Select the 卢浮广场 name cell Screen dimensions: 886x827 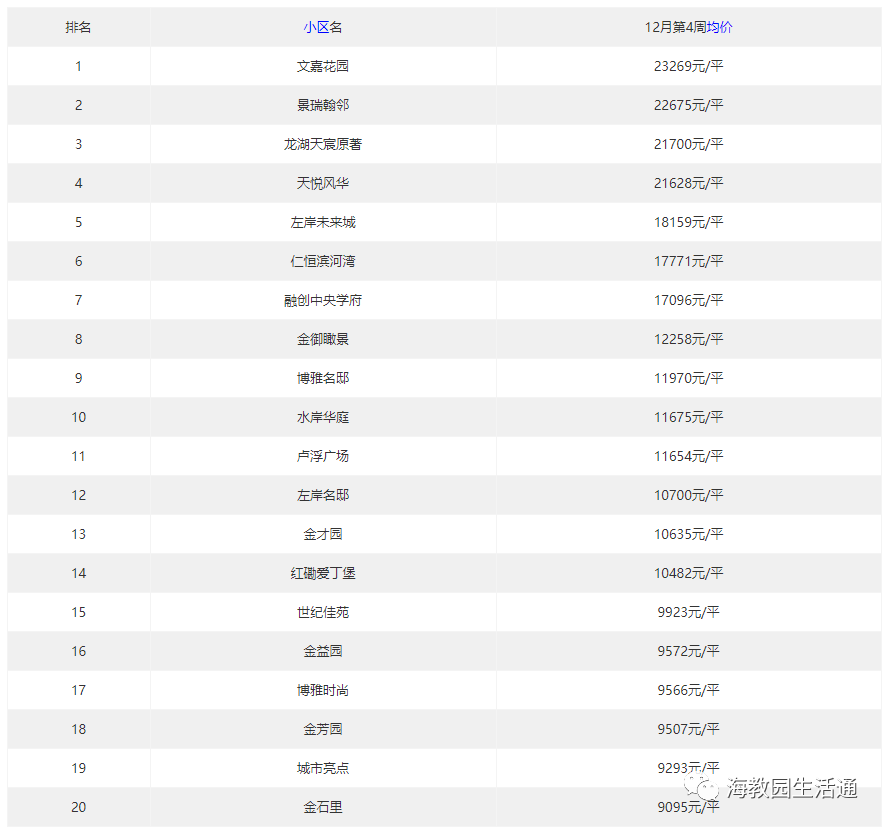pos(323,456)
